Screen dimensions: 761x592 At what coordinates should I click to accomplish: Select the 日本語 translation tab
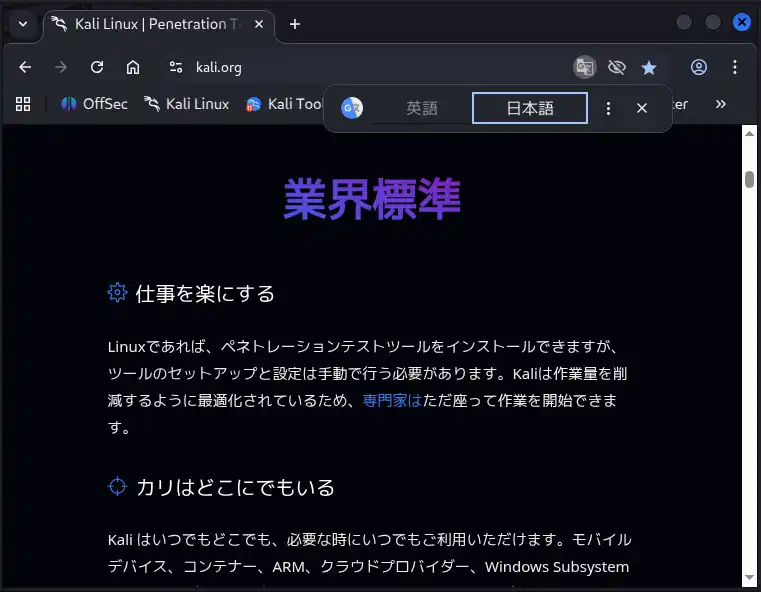[530, 108]
